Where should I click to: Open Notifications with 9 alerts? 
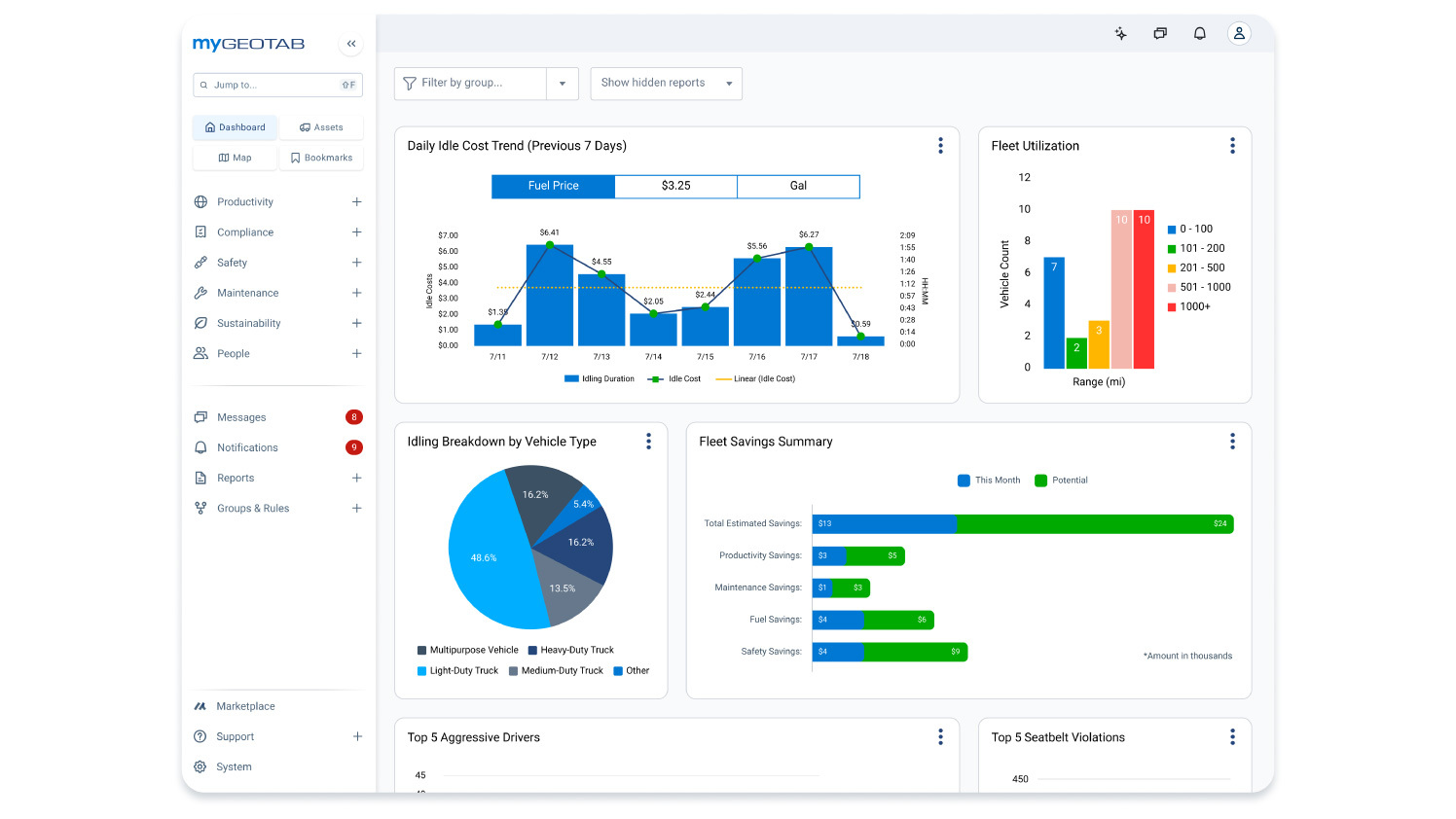(246, 447)
